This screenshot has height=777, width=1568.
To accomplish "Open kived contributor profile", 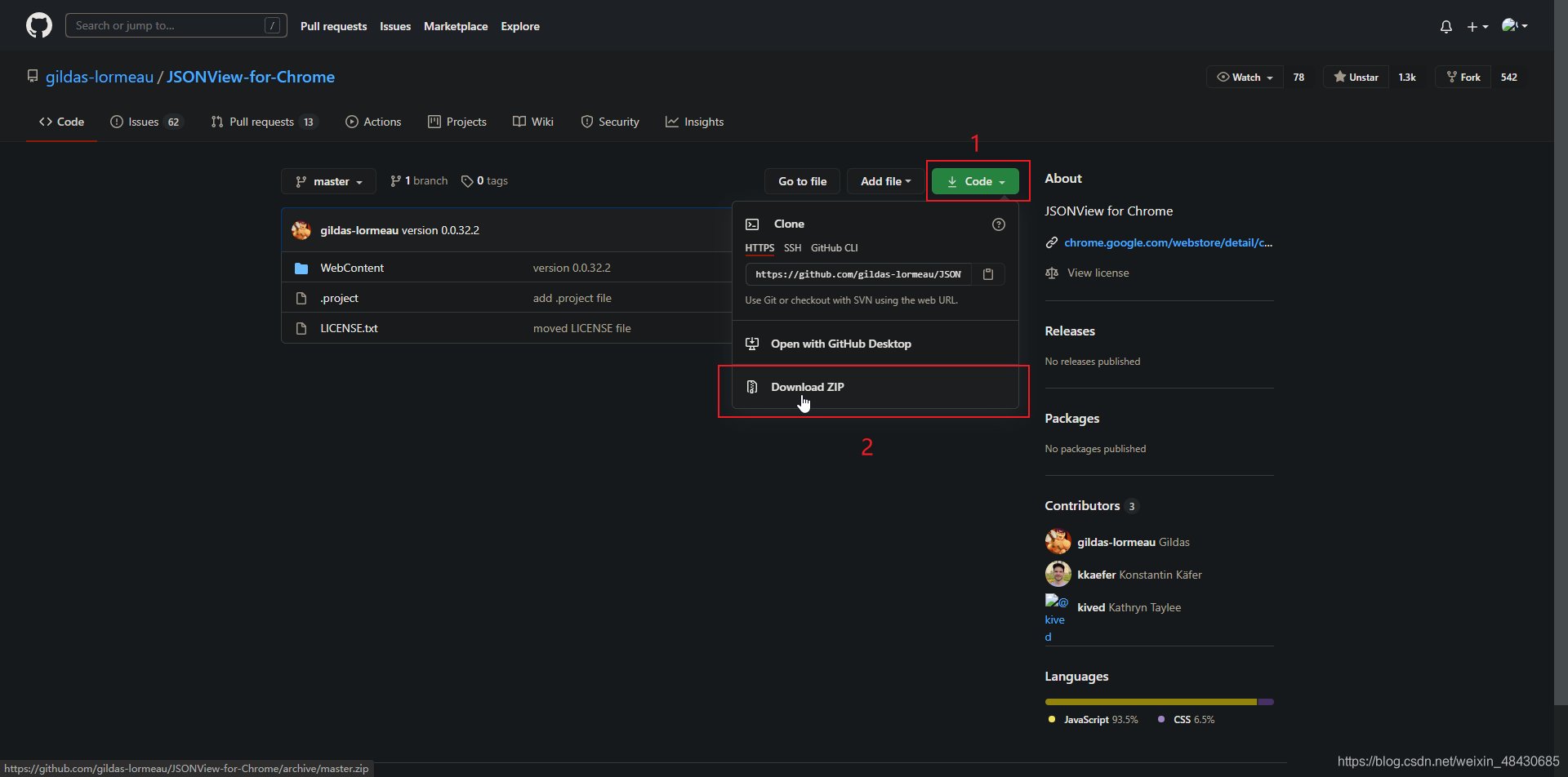I will click(1091, 607).
